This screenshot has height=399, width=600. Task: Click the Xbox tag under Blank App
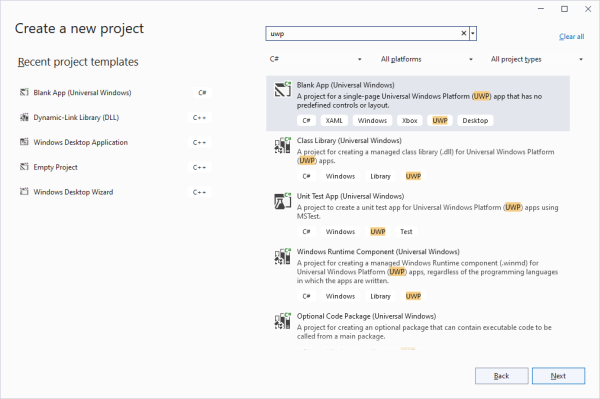click(x=409, y=121)
